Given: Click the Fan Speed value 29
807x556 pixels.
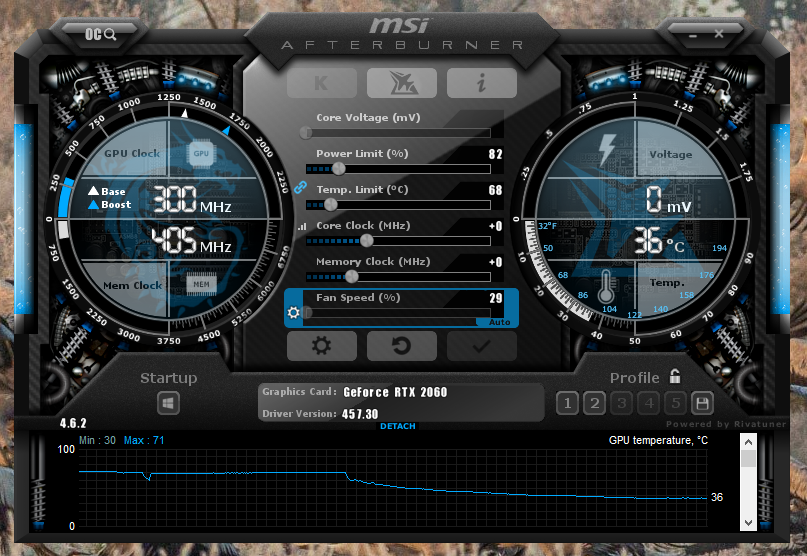Looking at the screenshot, I should tap(496, 298).
